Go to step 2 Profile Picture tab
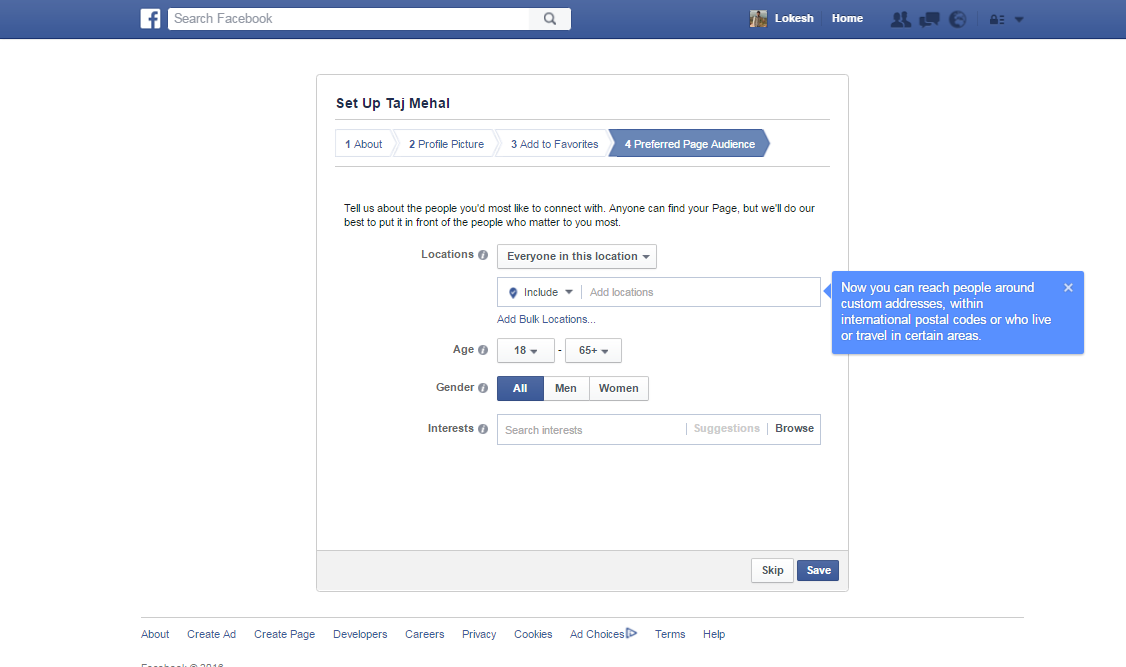 [446, 144]
